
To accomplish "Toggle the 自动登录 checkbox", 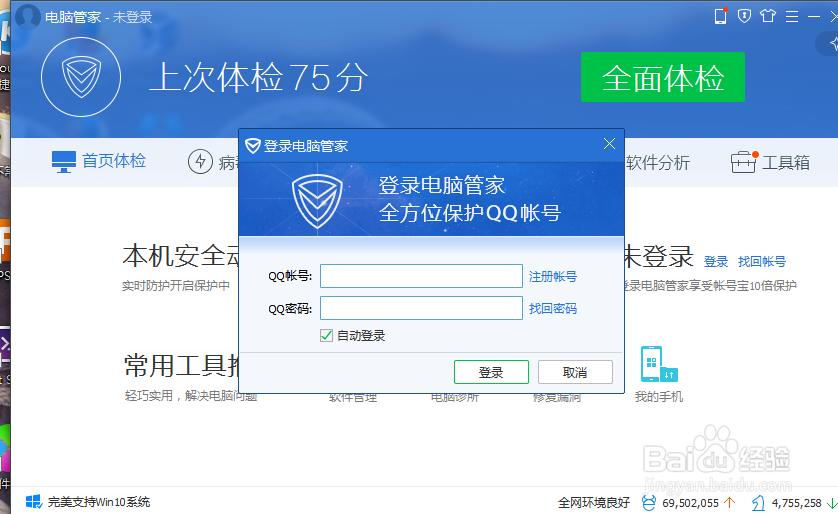I will coord(326,336).
